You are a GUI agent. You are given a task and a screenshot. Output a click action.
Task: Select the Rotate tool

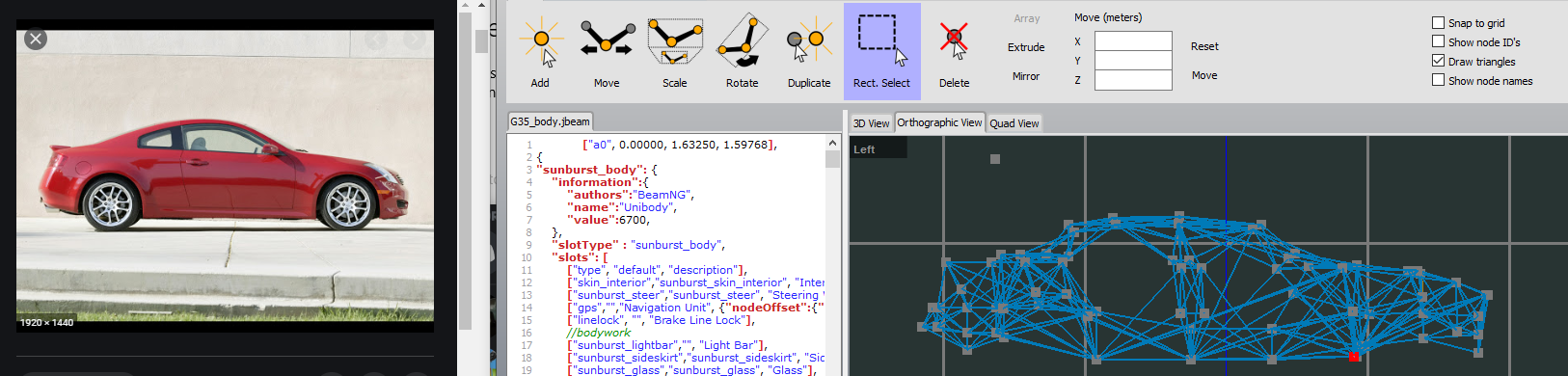(x=743, y=51)
